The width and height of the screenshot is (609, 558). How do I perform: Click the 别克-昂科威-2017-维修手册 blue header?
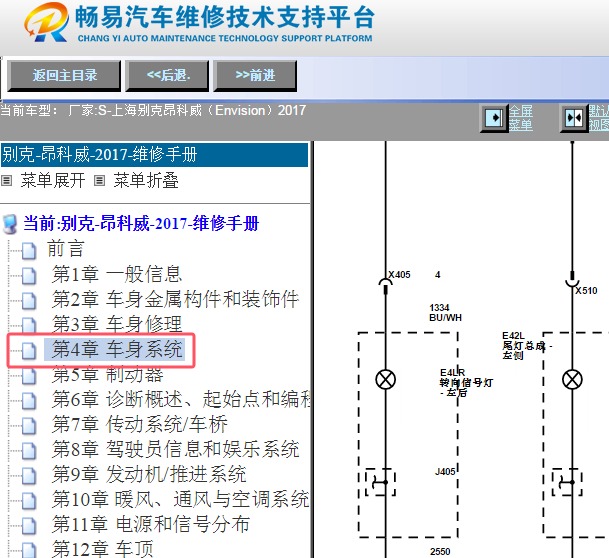point(154,155)
